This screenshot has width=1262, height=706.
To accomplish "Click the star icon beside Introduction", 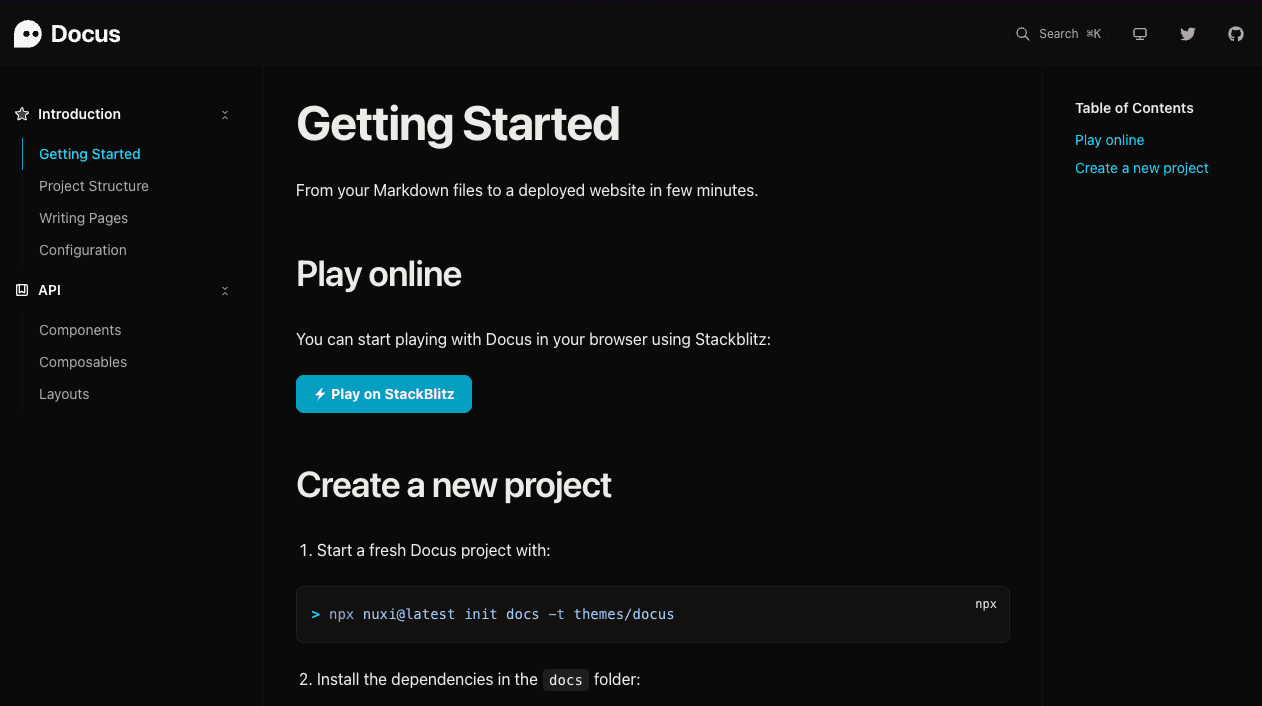I will [22, 115].
